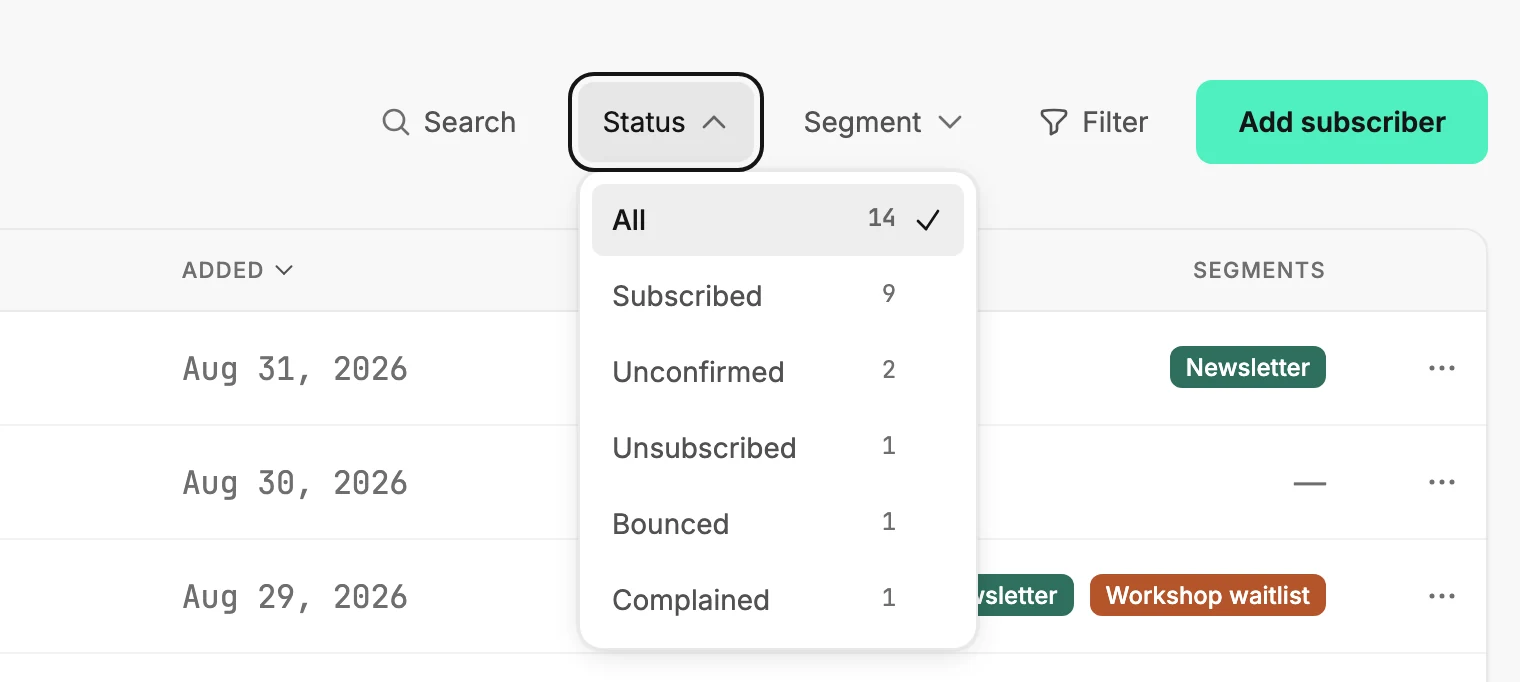
Task: Open more options for Aug 29 row
Action: tap(1442, 596)
